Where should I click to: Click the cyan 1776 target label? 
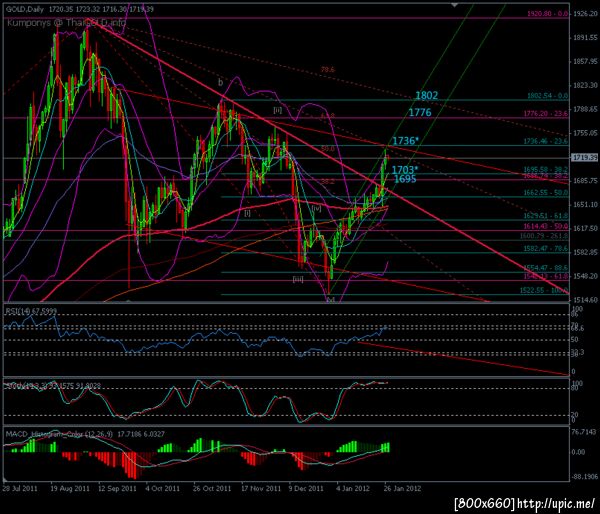[x=420, y=113]
